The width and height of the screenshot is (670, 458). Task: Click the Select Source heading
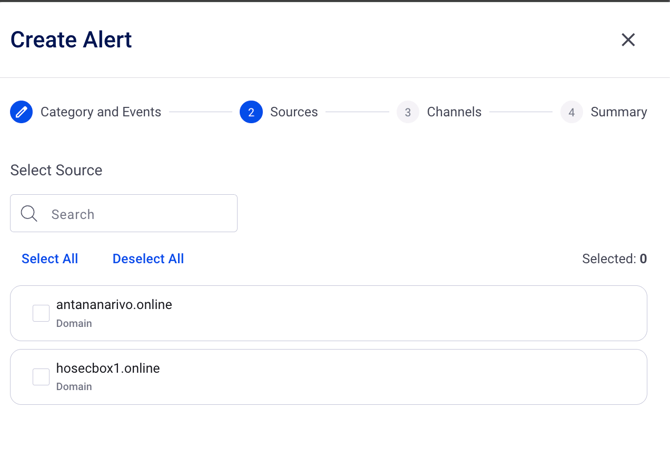point(56,170)
